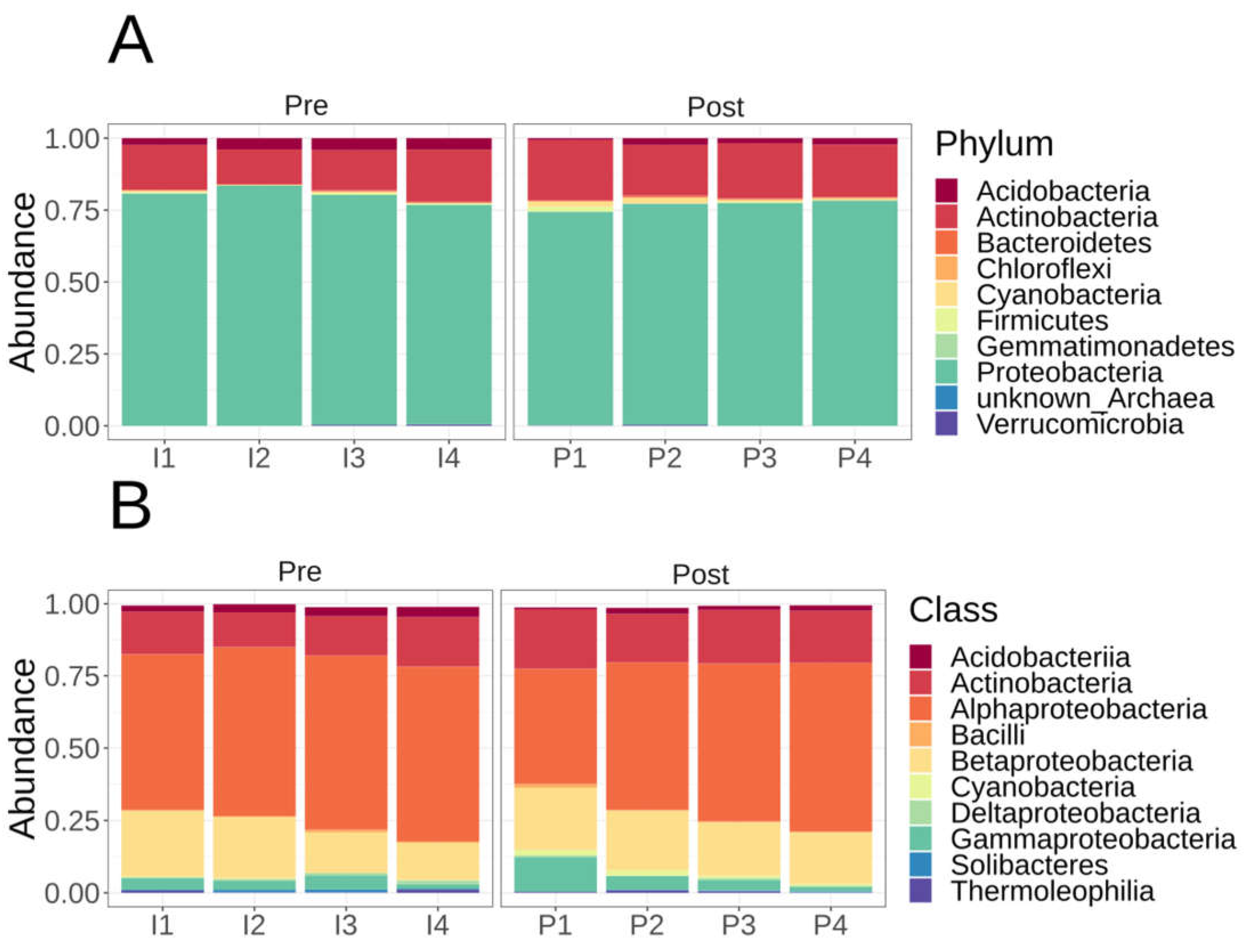1246x952 pixels.
Task: Select the "Post" facet header in panel B
Action: coord(700,575)
